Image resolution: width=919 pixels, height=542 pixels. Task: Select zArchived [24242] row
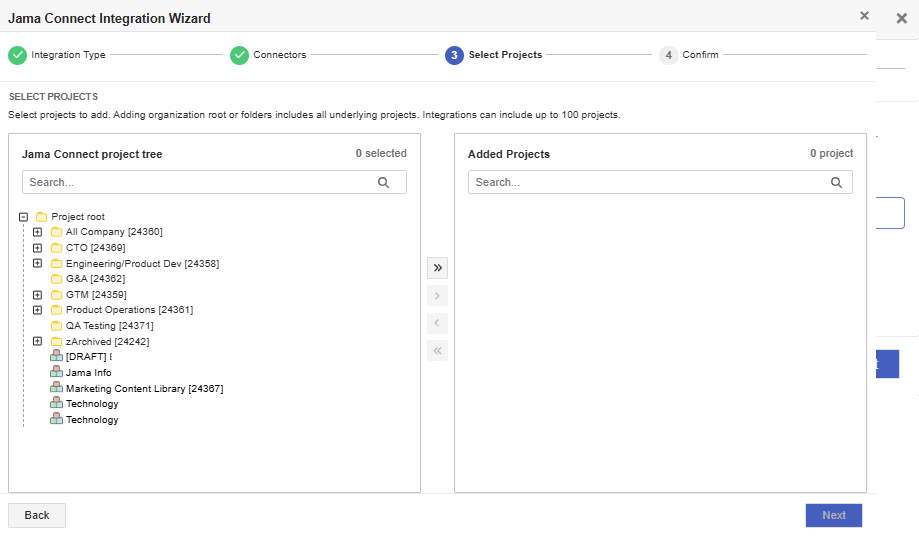click(107, 342)
